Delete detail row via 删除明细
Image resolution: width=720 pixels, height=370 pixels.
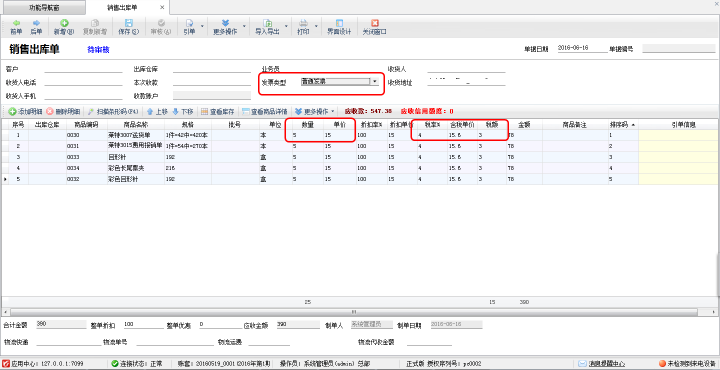[63, 112]
